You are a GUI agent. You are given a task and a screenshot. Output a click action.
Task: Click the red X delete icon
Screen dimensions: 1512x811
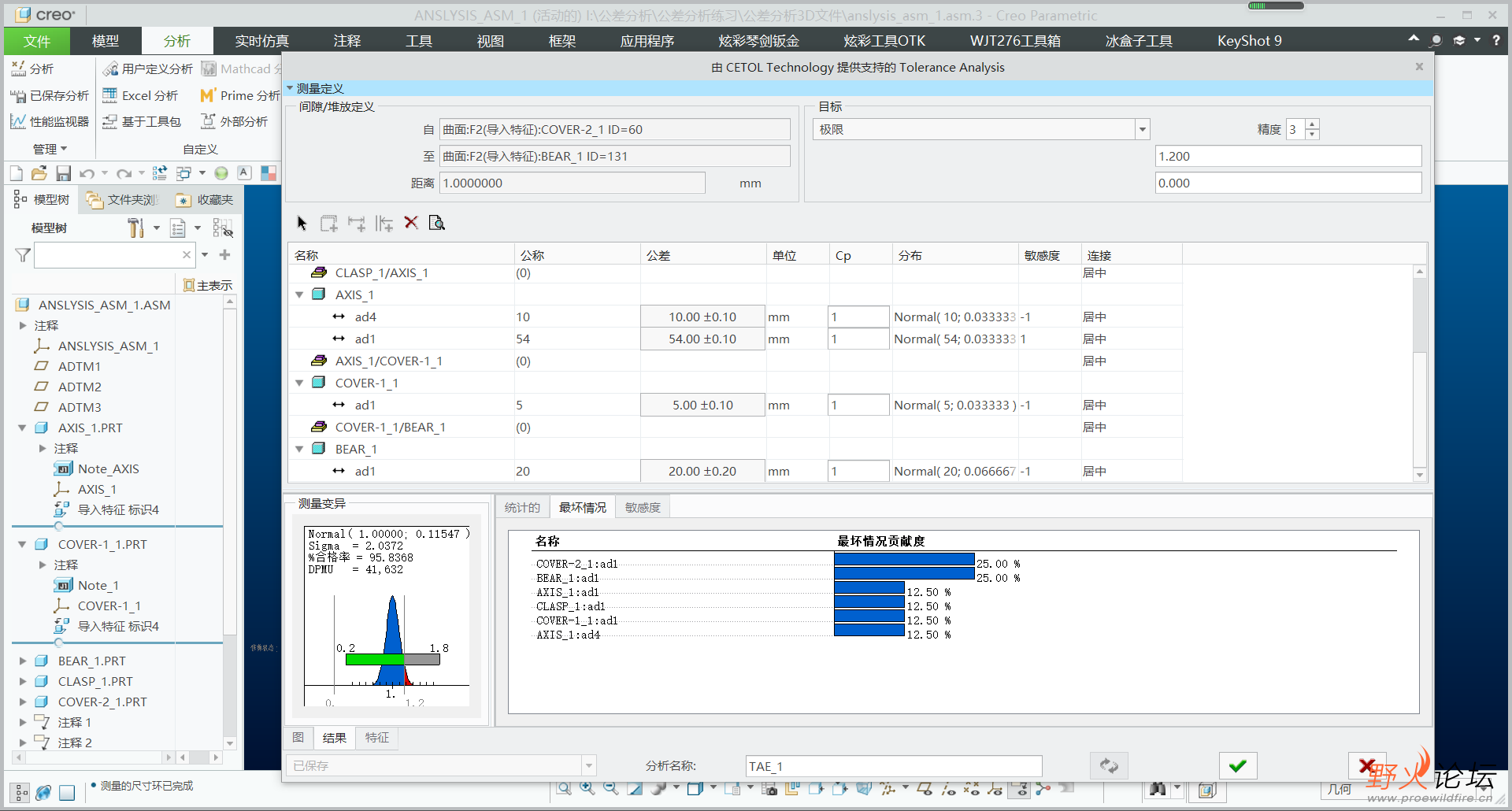[x=411, y=222]
